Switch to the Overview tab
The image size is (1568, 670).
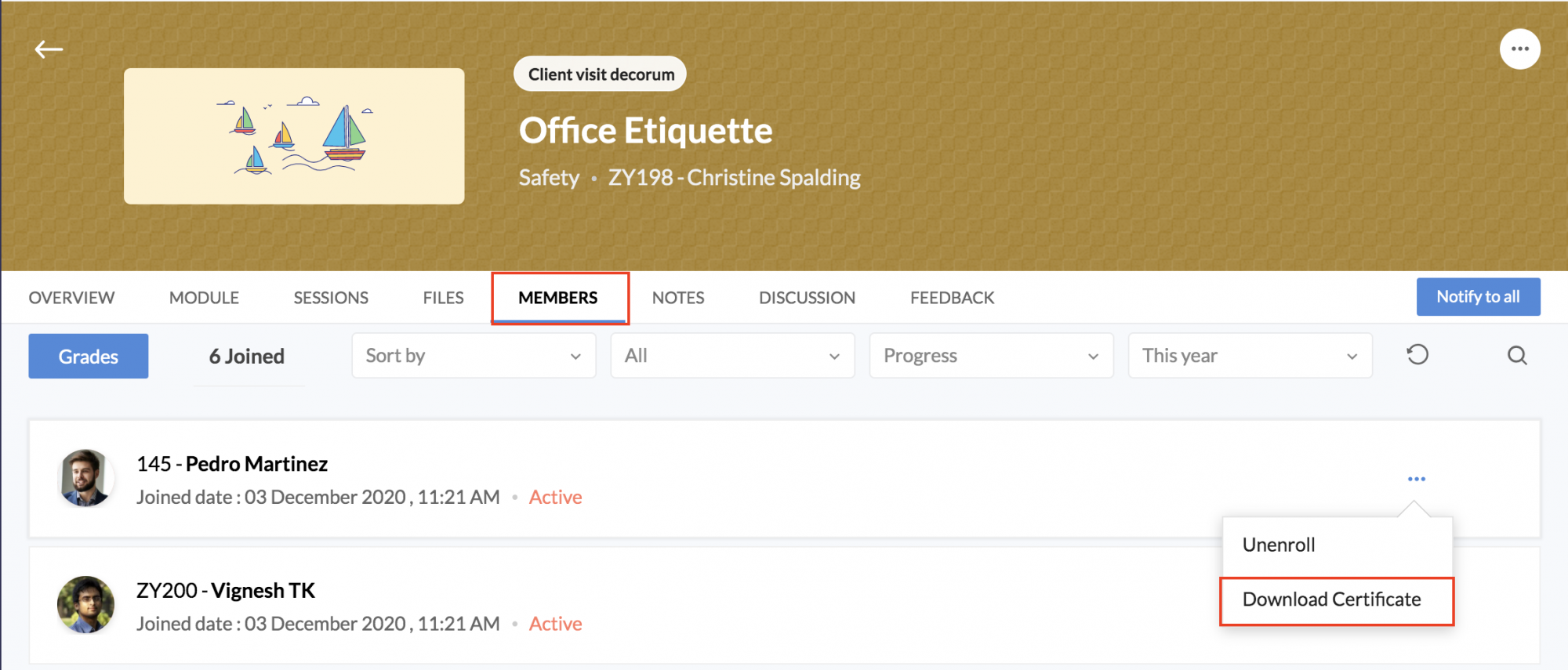(x=71, y=298)
